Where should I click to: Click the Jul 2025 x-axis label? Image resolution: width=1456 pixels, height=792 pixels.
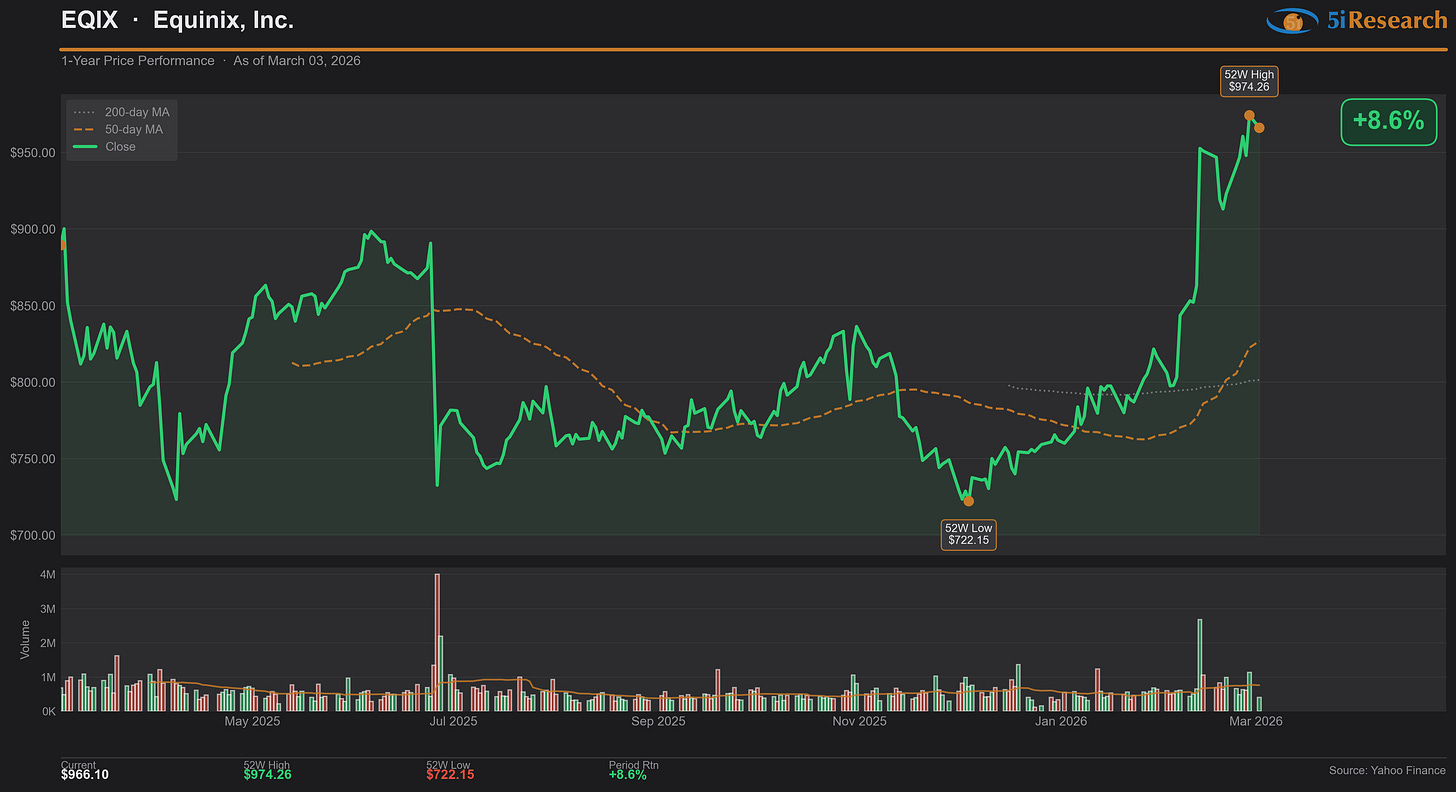454,721
